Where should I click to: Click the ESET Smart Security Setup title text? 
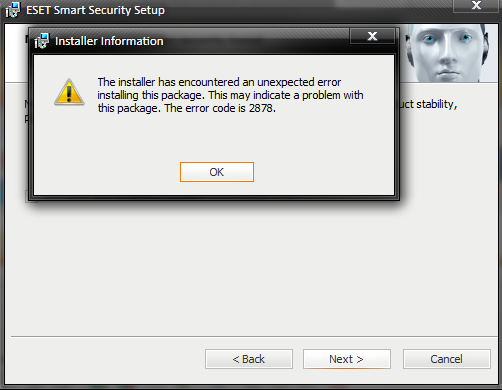(95, 10)
